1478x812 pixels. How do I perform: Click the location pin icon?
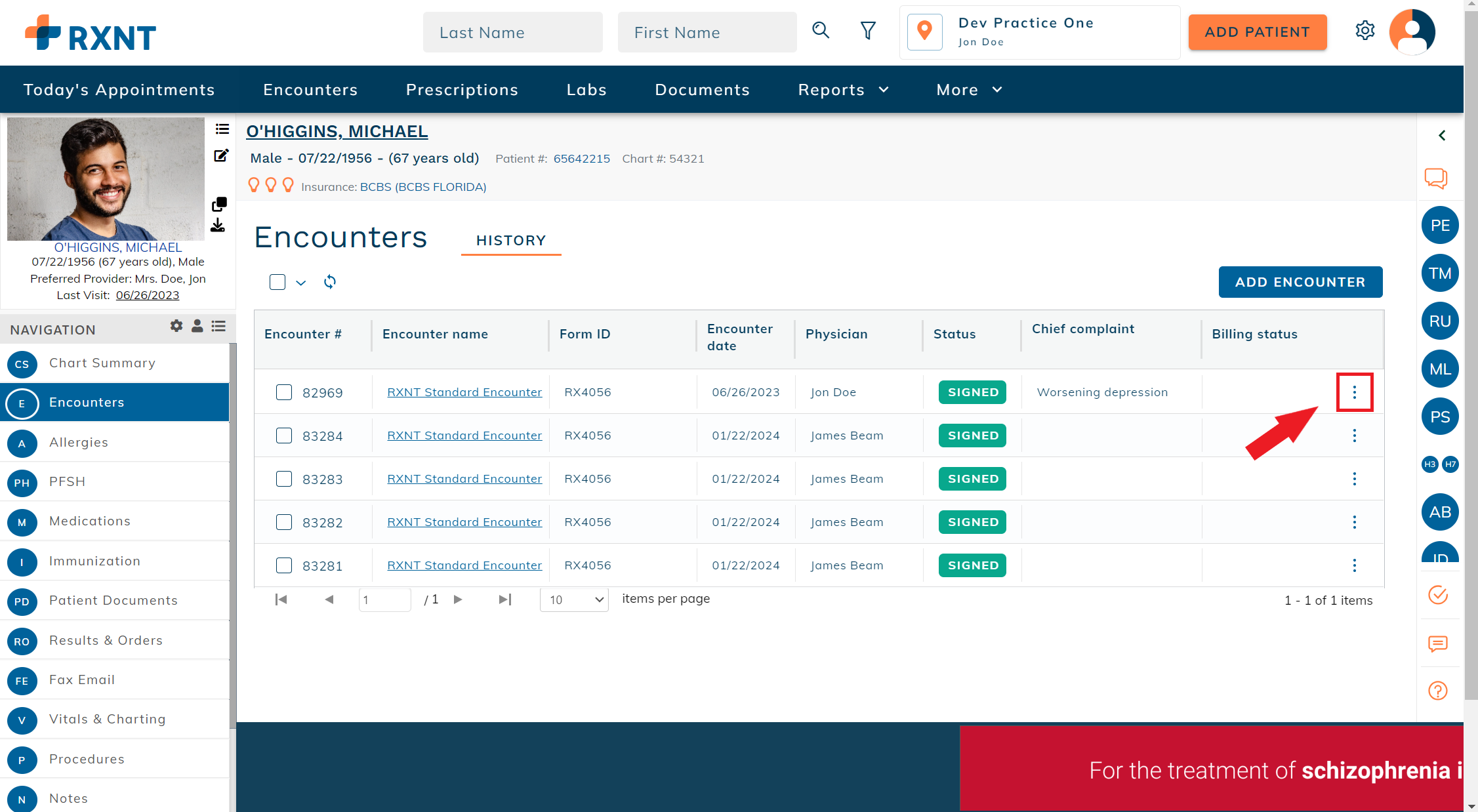coord(924,31)
